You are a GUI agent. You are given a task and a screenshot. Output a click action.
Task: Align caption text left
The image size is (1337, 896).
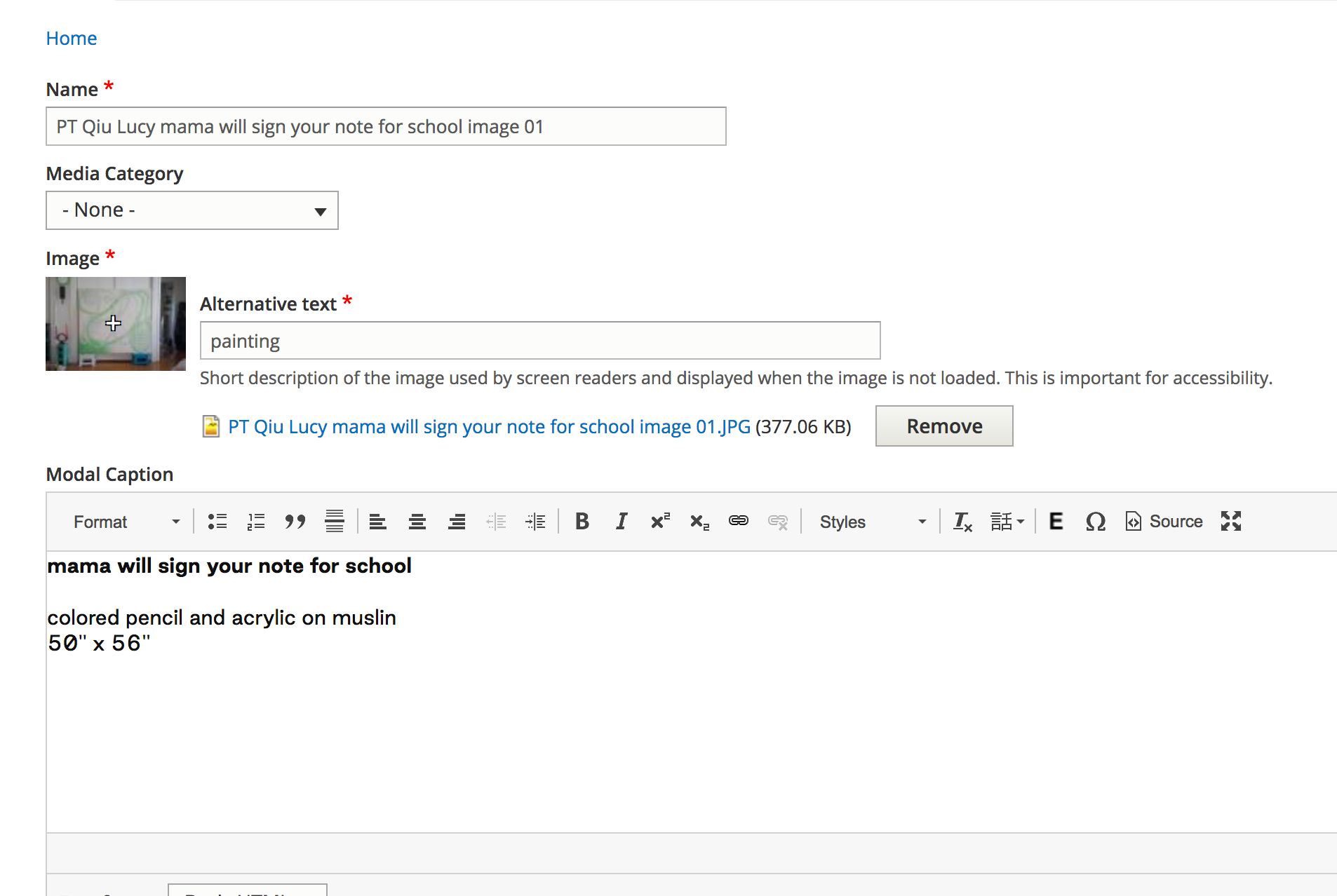(378, 522)
